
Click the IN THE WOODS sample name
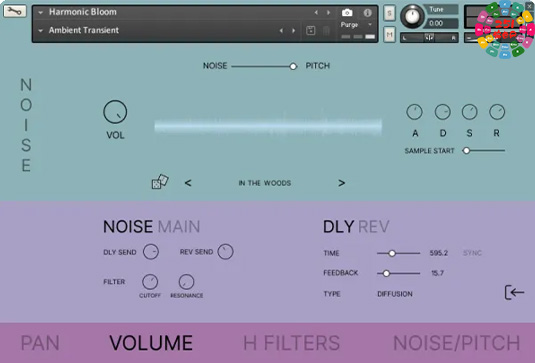[x=265, y=183]
